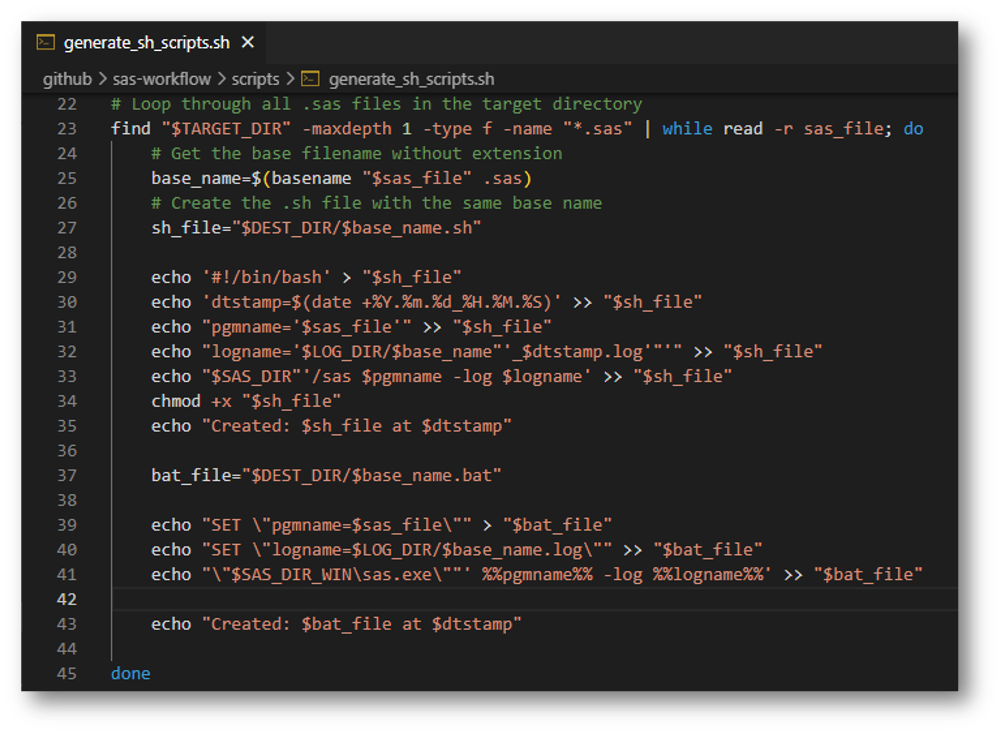Place the cursor on the "done" keyword

tap(131, 673)
